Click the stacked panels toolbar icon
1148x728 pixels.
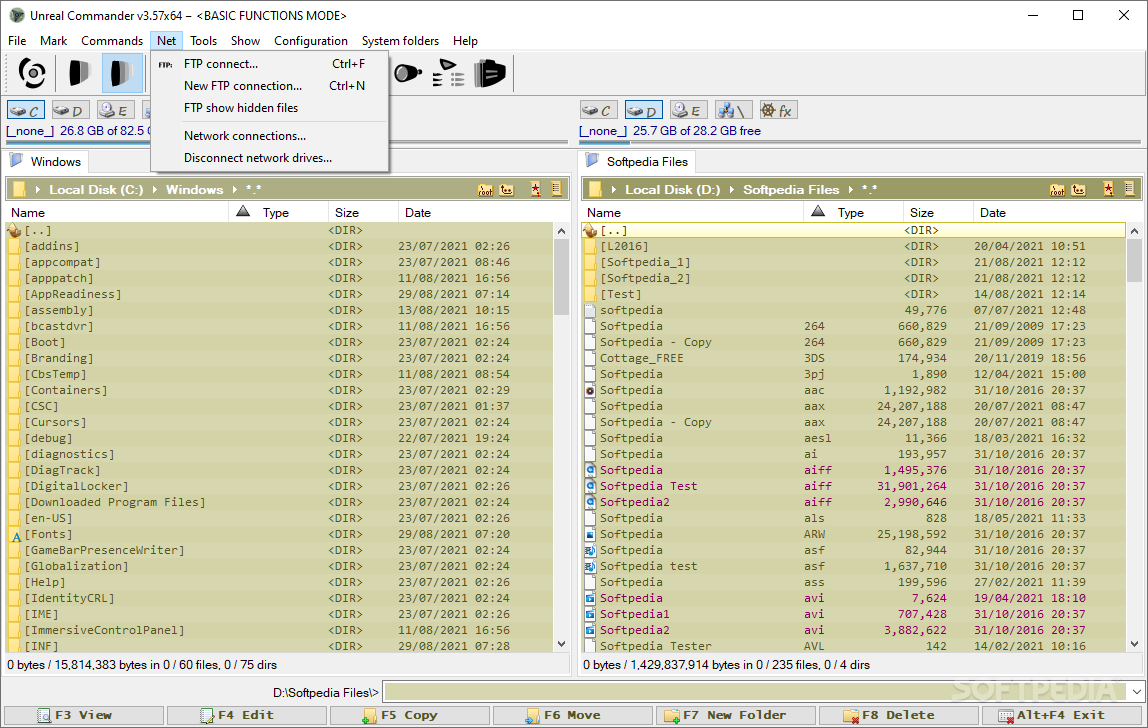(x=489, y=73)
